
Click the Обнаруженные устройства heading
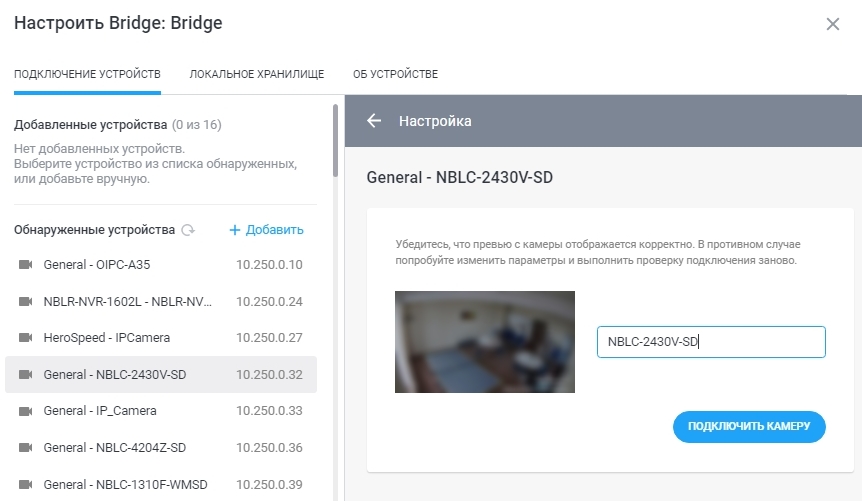pyautogui.click(x=95, y=230)
